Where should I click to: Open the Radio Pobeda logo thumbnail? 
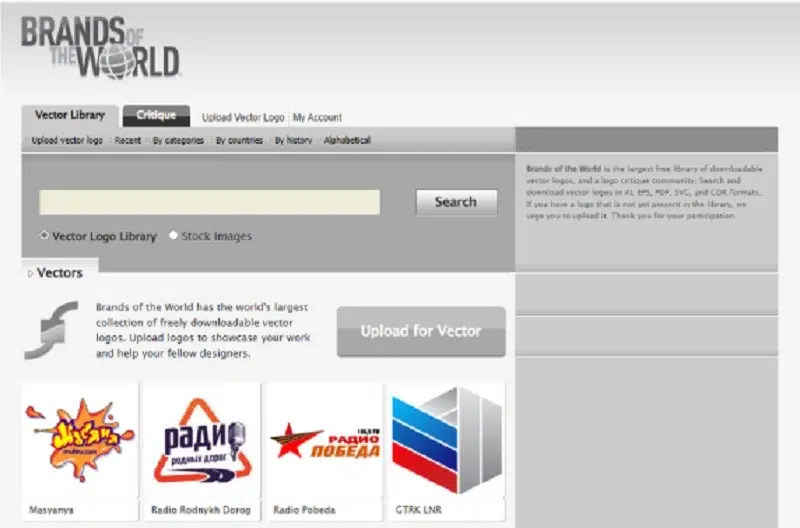[324, 440]
